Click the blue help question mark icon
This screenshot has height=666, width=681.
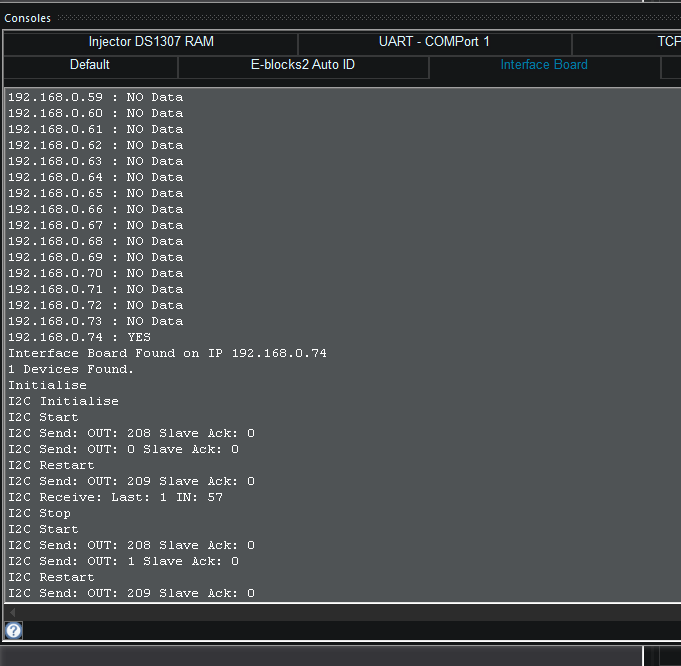tap(13, 630)
